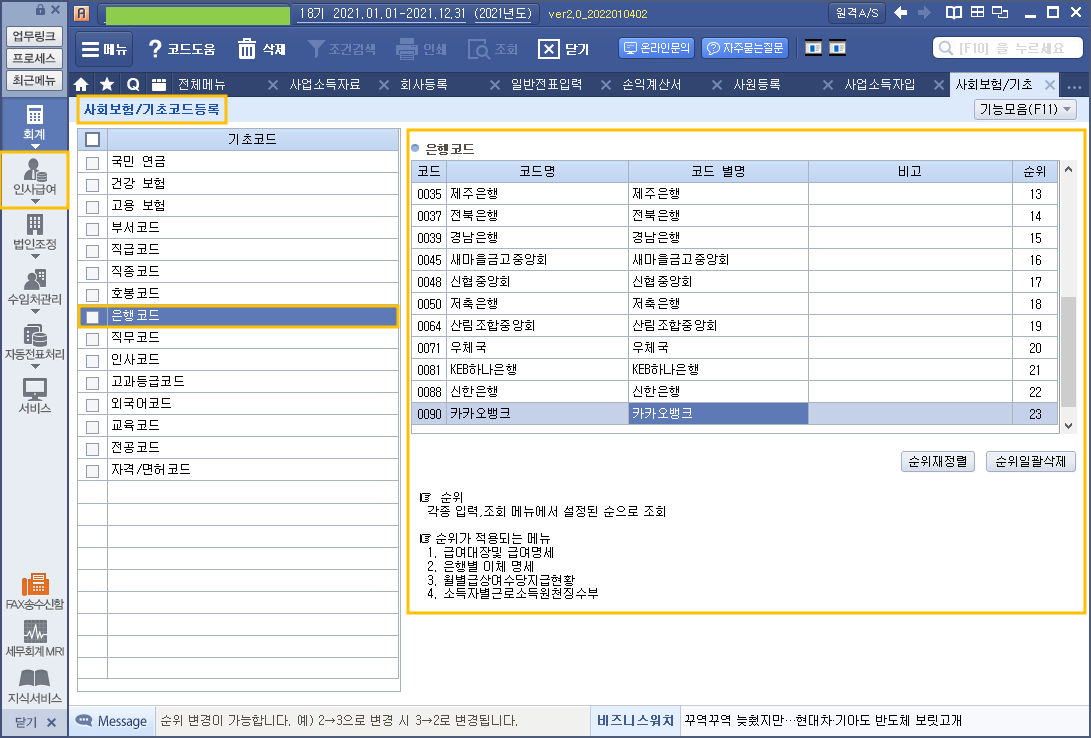Viewport: 1091px width, 738px height.
Task: Click the 코드도움 help toolbar button
Action: pyautogui.click(x=182, y=49)
